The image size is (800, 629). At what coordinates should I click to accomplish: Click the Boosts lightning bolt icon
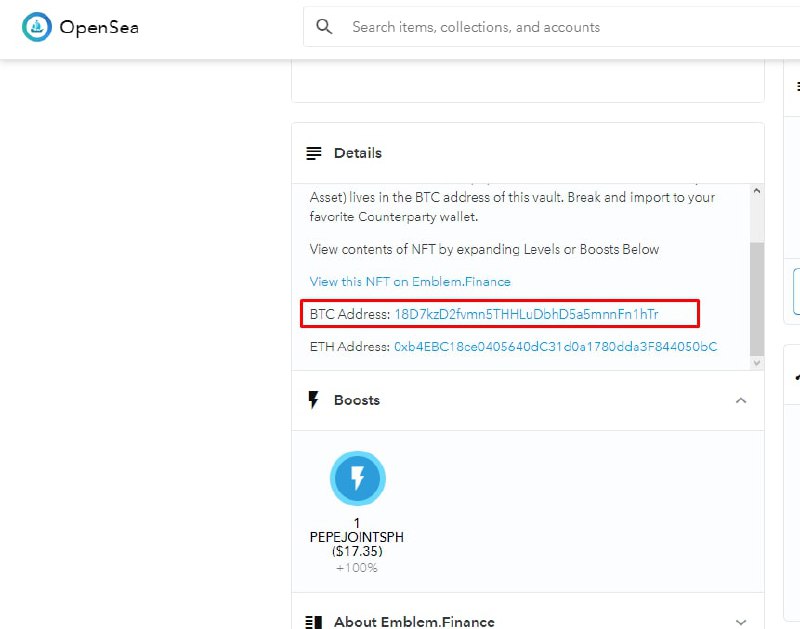(313, 400)
